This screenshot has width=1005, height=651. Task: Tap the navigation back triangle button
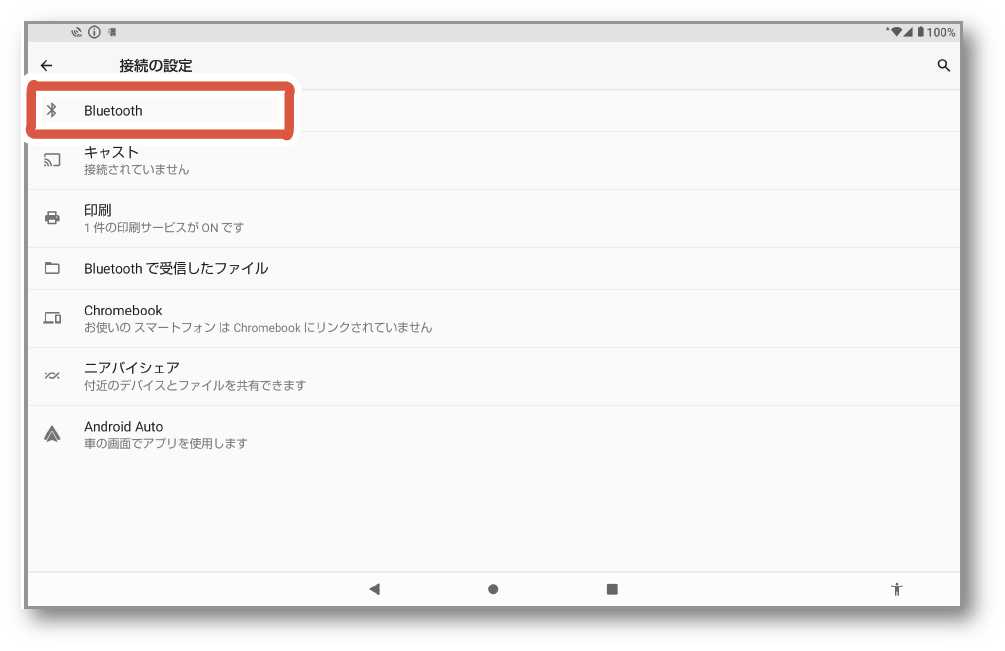tap(375, 589)
